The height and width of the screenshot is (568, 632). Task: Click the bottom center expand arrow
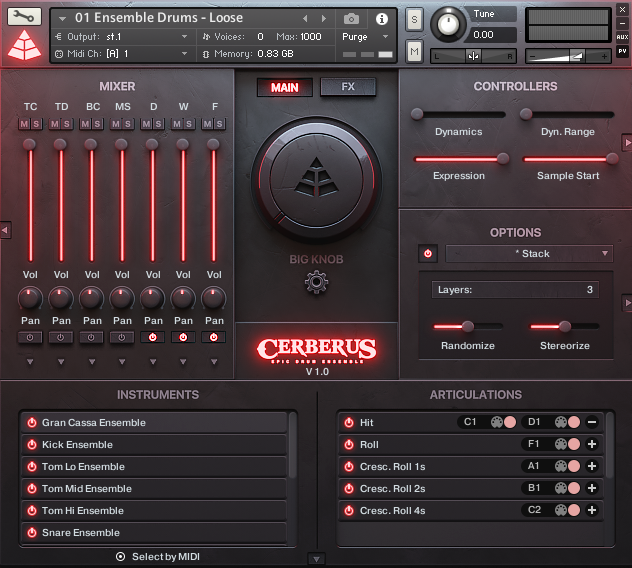tap(316, 559)
